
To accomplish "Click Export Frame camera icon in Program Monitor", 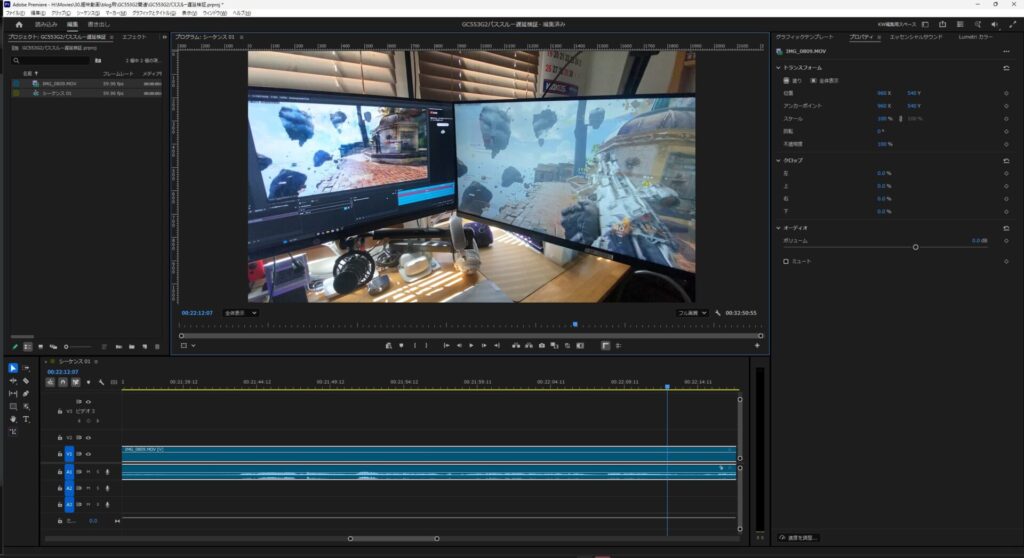I will (541, 346).
